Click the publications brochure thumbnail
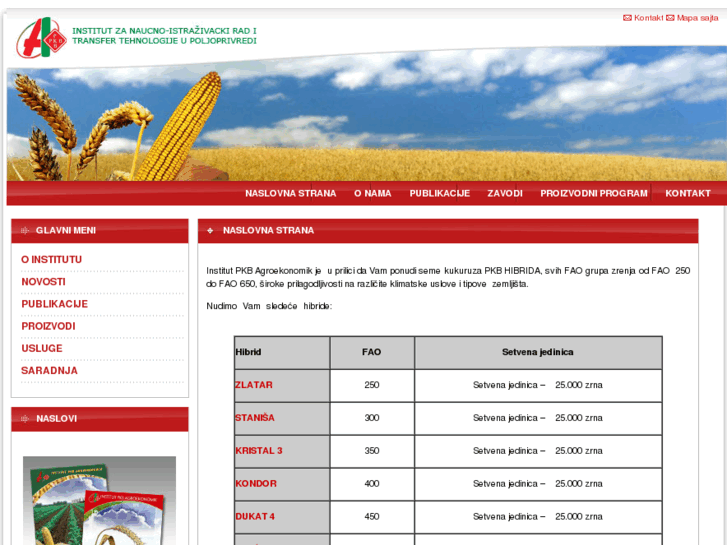727x545 pixels. [x=99, y=500]
